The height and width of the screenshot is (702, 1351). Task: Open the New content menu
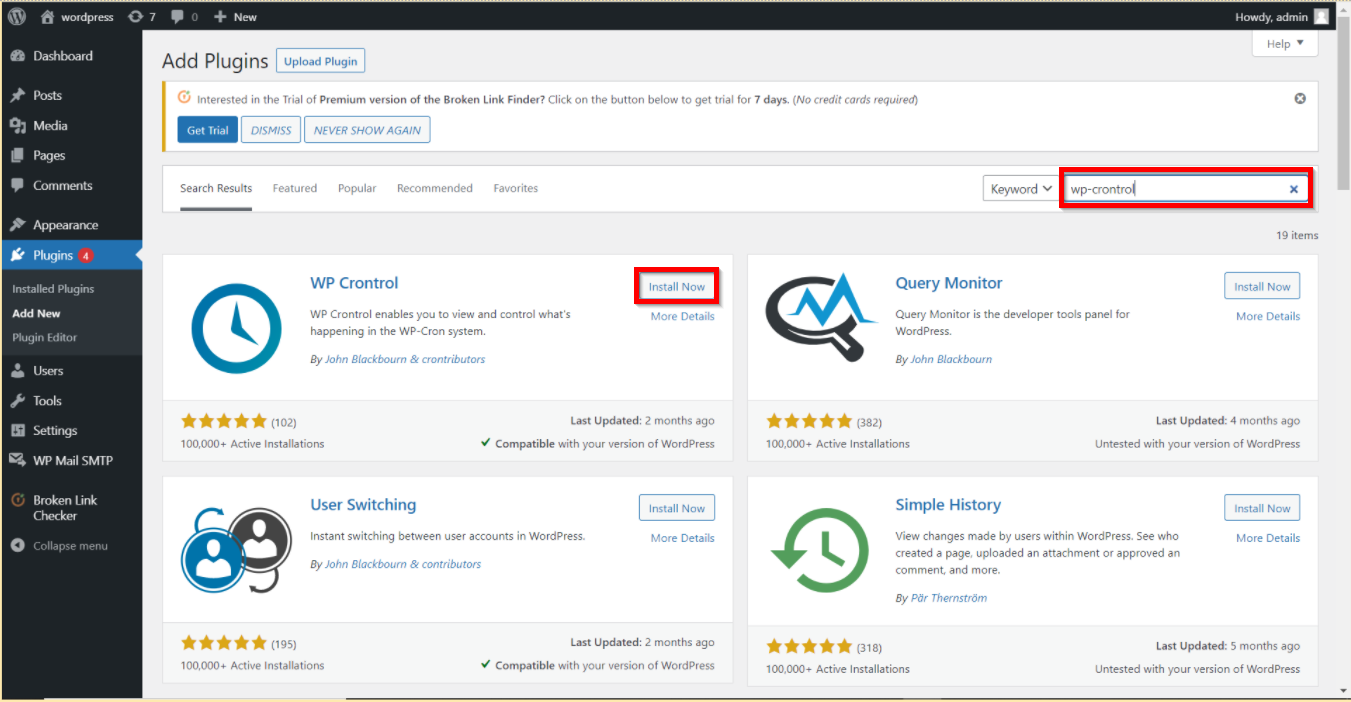coord(235,17)
